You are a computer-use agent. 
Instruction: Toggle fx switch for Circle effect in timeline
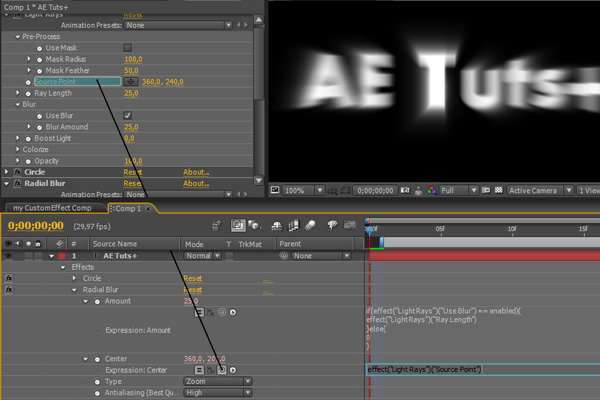(8, 278)
